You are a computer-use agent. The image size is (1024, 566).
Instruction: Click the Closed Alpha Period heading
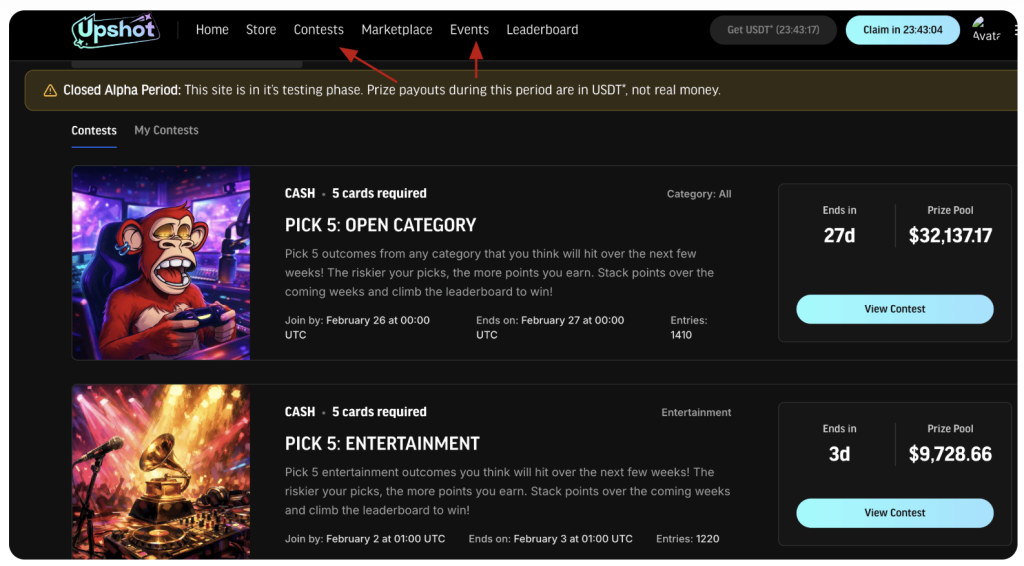[121, 90]
